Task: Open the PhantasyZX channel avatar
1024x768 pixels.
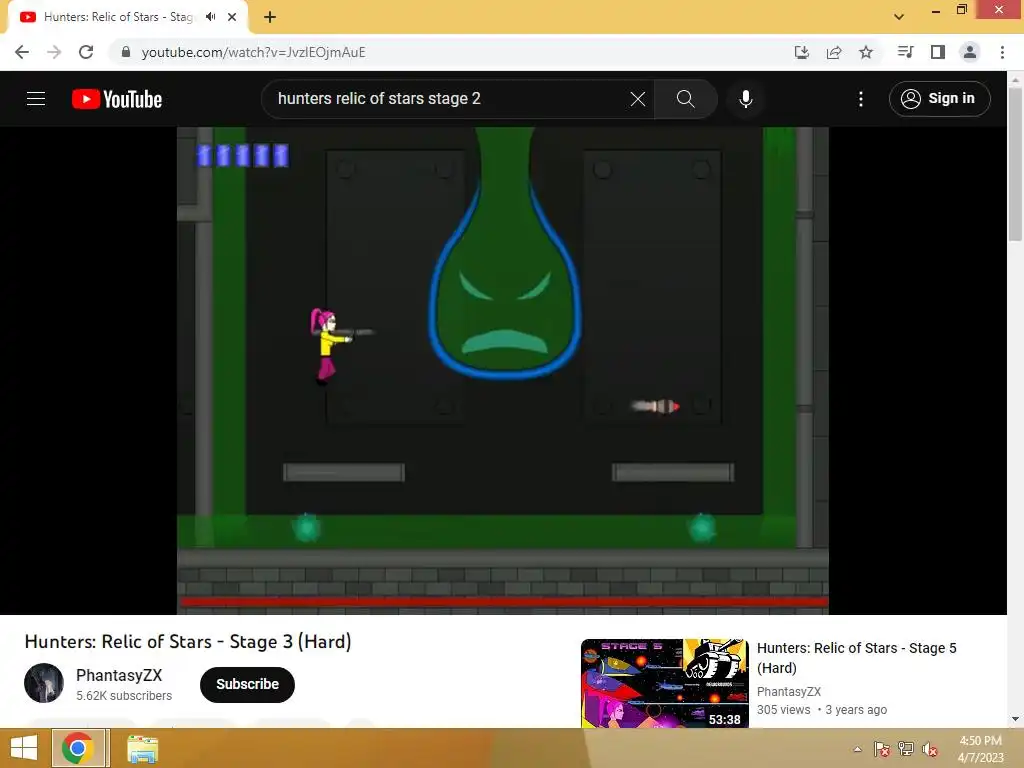Action: pyautogui.click(x=44, y=683)
